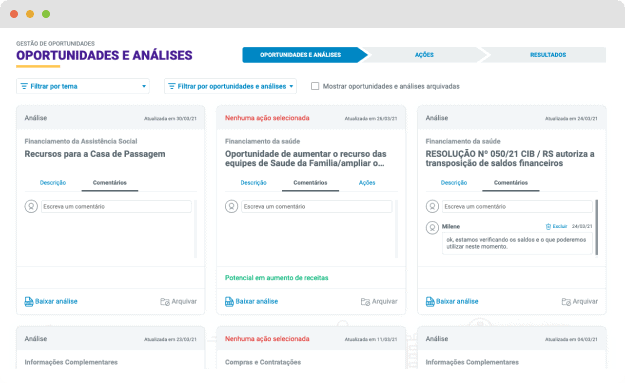Click archive folder icon in Recursos para a Casa card
Viewport: 625px width, 383px height.
(165, 302)
